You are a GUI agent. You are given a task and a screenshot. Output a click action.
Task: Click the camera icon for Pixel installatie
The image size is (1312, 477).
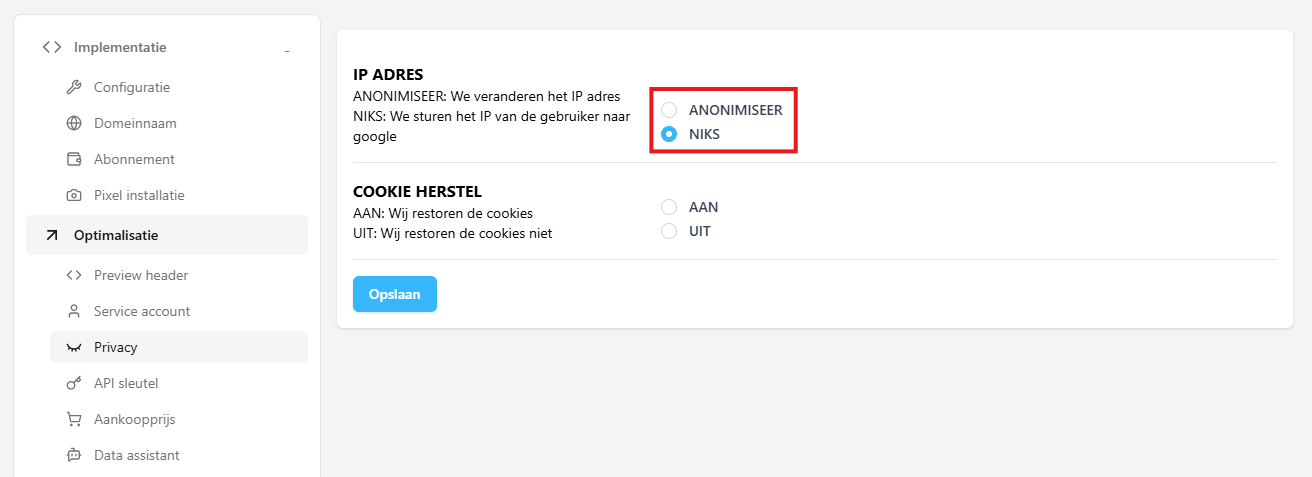click(x=73, y=195)
